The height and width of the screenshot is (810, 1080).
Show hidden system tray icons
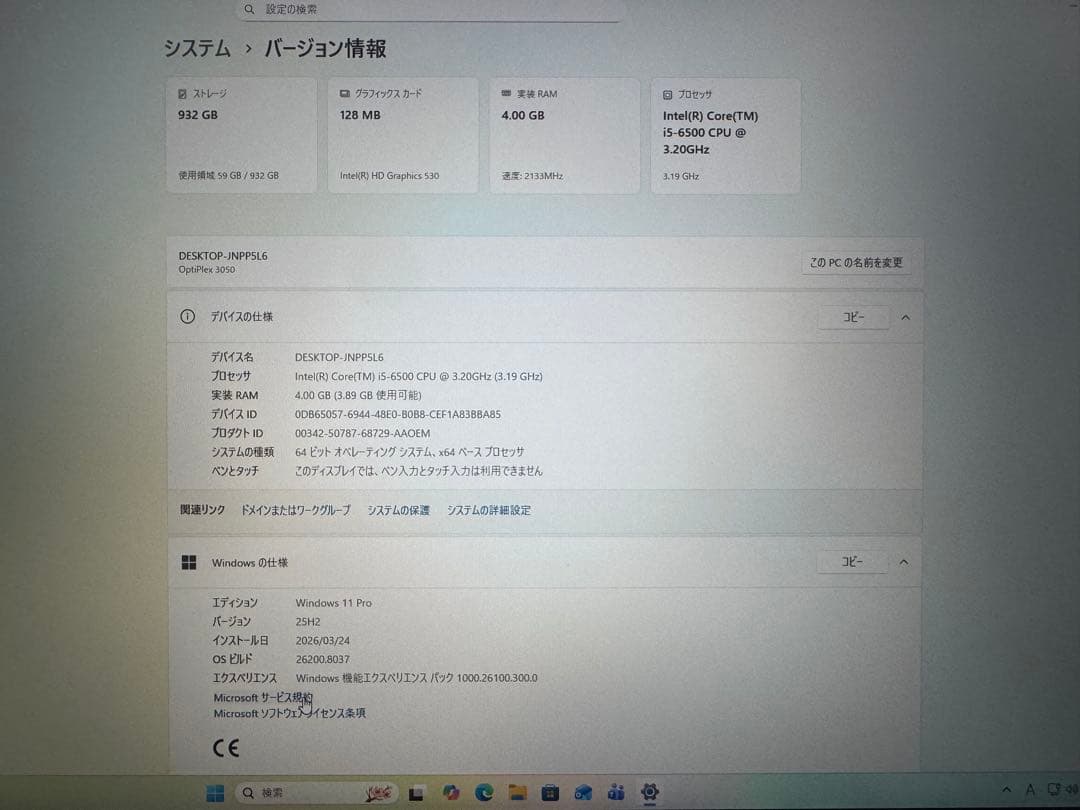click(1006, 790)
